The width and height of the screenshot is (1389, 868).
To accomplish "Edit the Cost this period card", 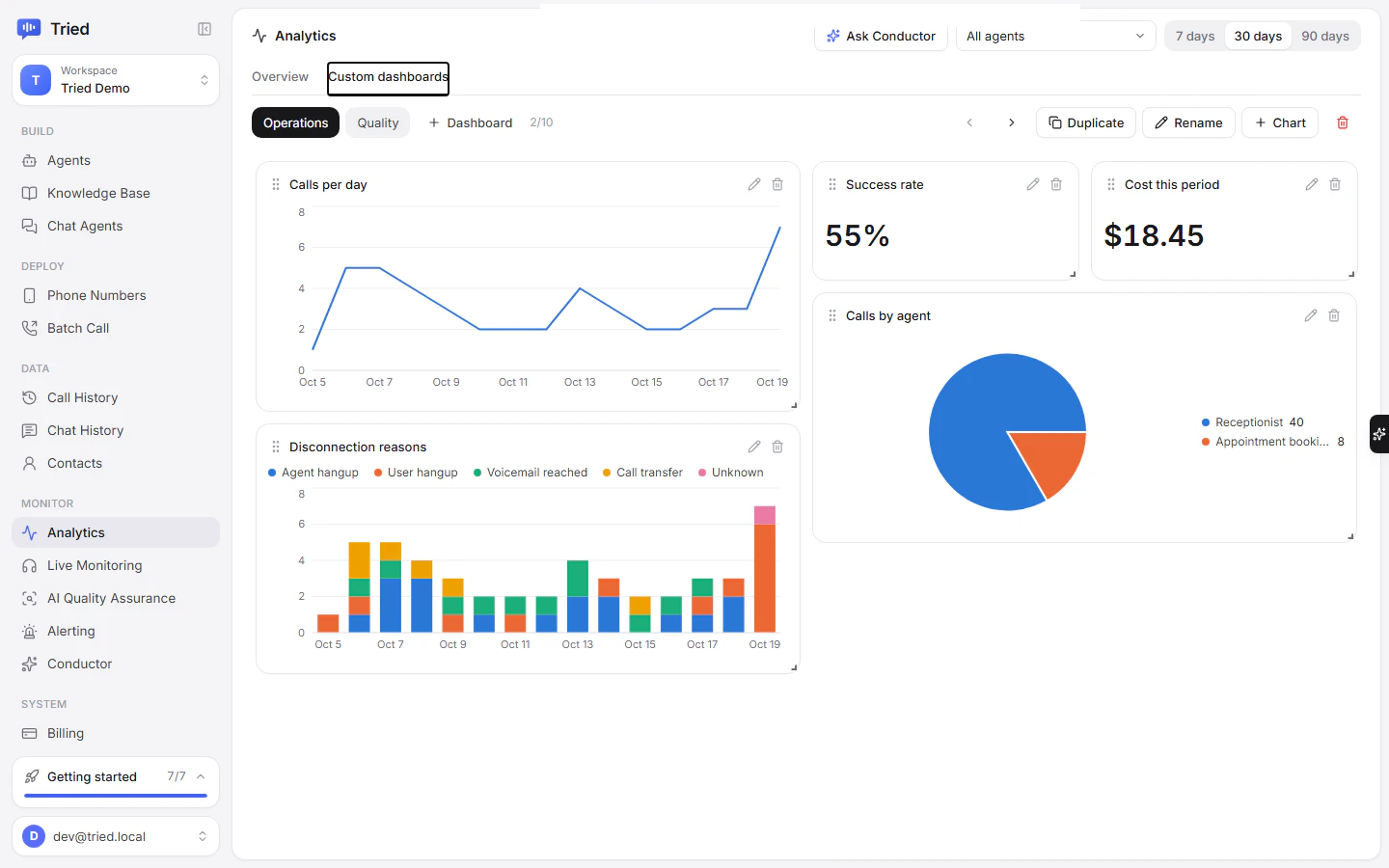I will tap(1312, 184).
